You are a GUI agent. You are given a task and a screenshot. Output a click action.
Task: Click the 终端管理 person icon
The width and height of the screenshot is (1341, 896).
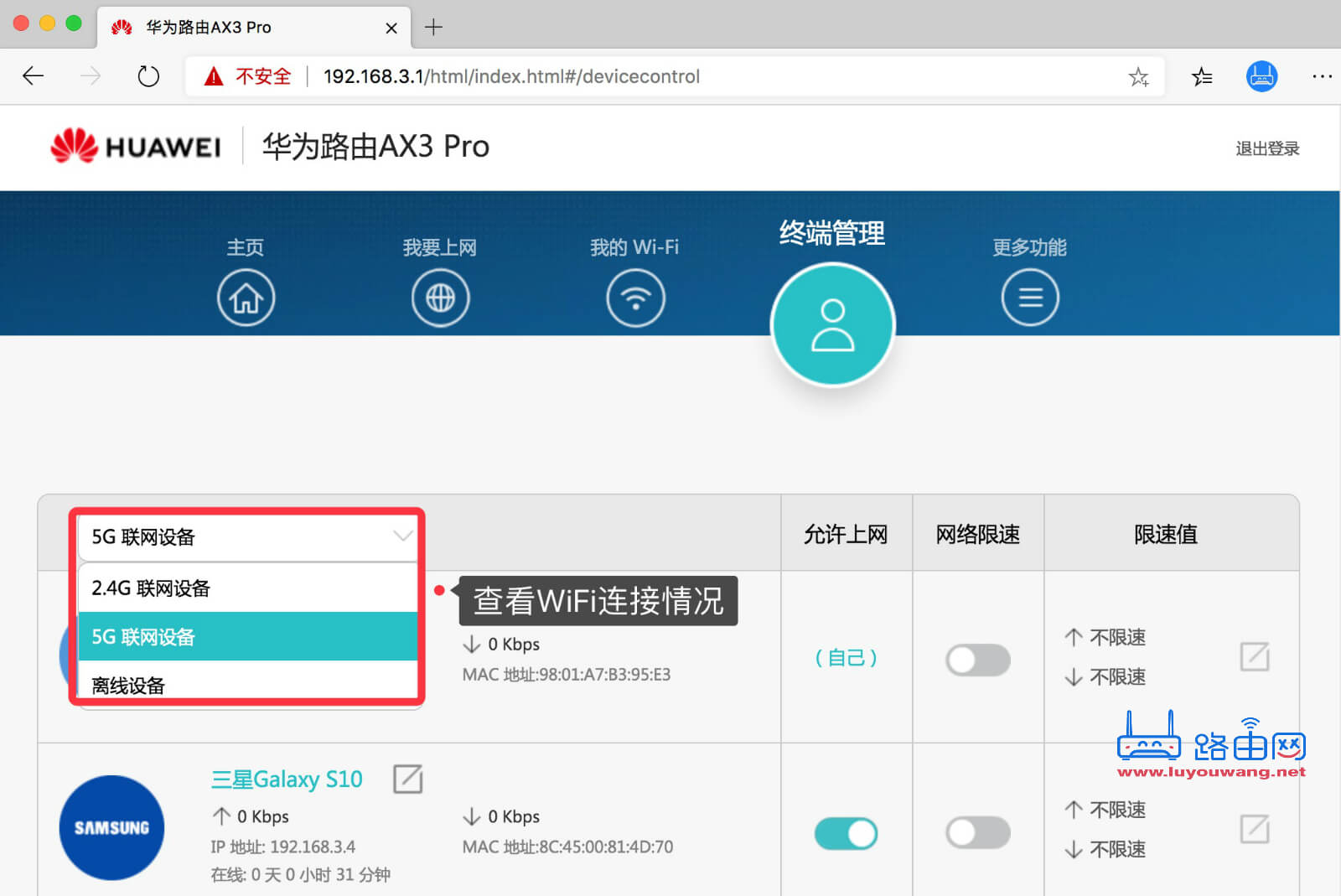[x=831, y=325]
